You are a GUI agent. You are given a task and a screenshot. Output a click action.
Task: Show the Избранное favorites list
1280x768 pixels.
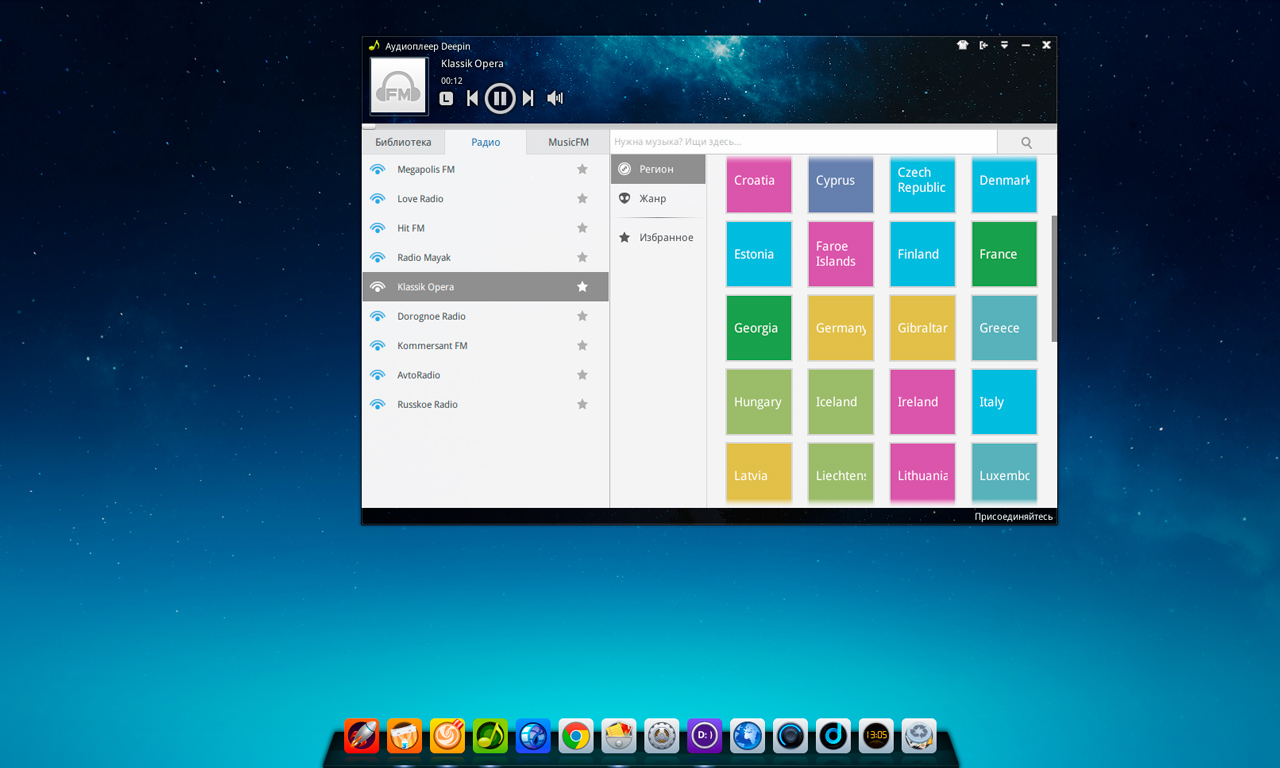[x=666, y=238]
